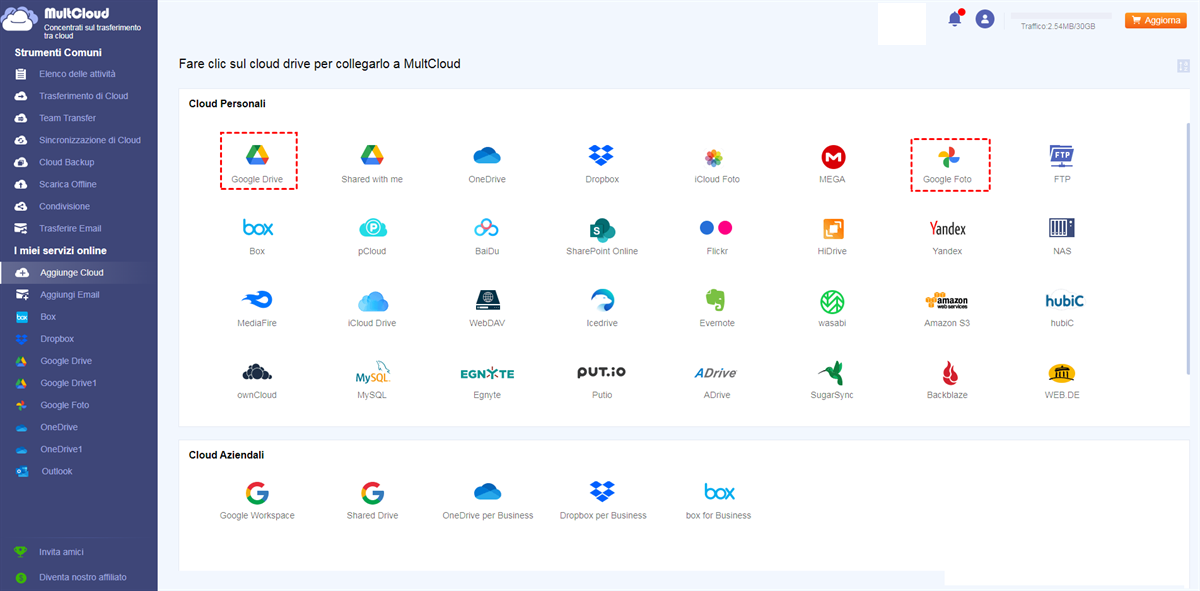
Task: Add hubiC cloud
Action: (x=1064, y=300)
